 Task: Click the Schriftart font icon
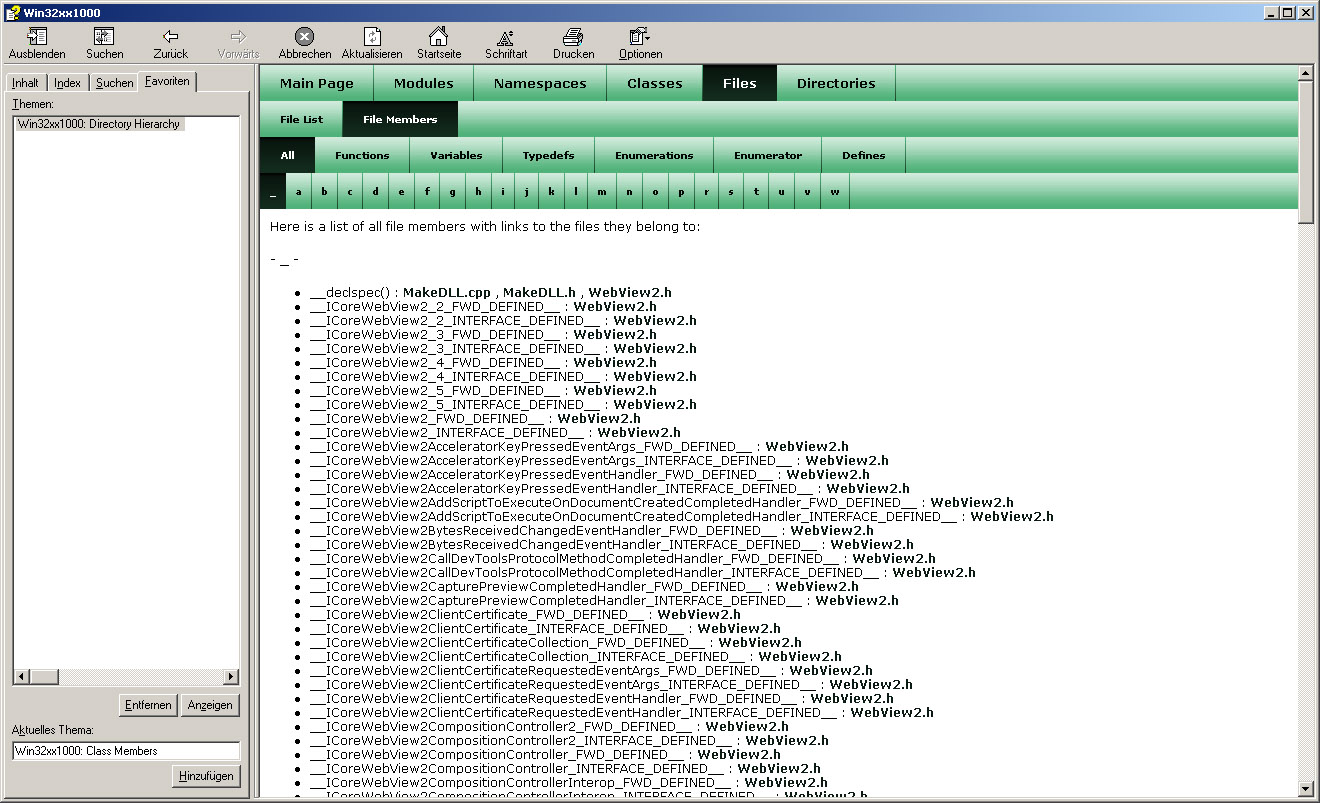click(x=505, y=37)
